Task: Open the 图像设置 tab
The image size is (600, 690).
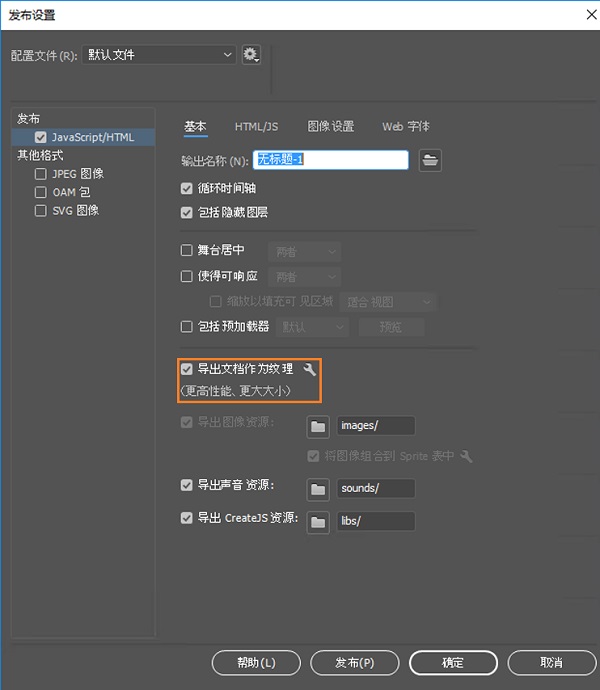Action: [330, 127]
